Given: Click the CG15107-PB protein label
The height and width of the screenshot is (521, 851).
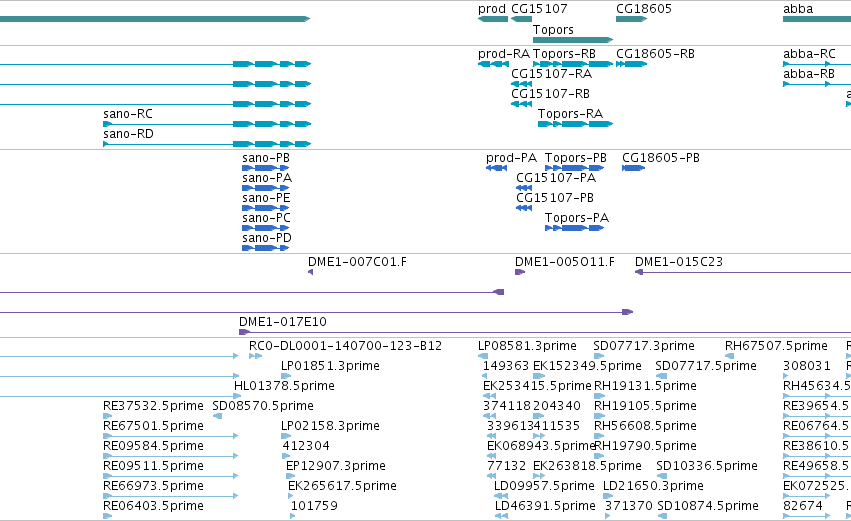Looking at the screenshot, I should click(x=555, y=198).
